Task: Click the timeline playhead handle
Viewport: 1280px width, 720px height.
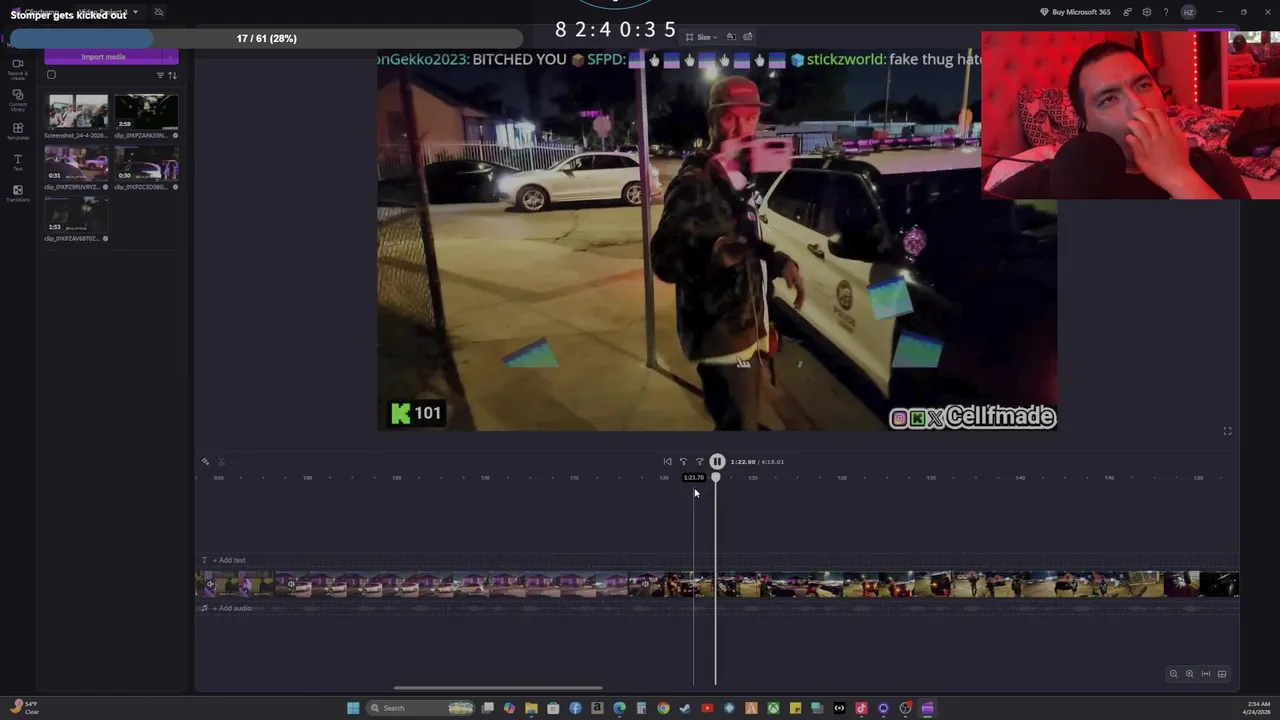Action: click(715, 477)
